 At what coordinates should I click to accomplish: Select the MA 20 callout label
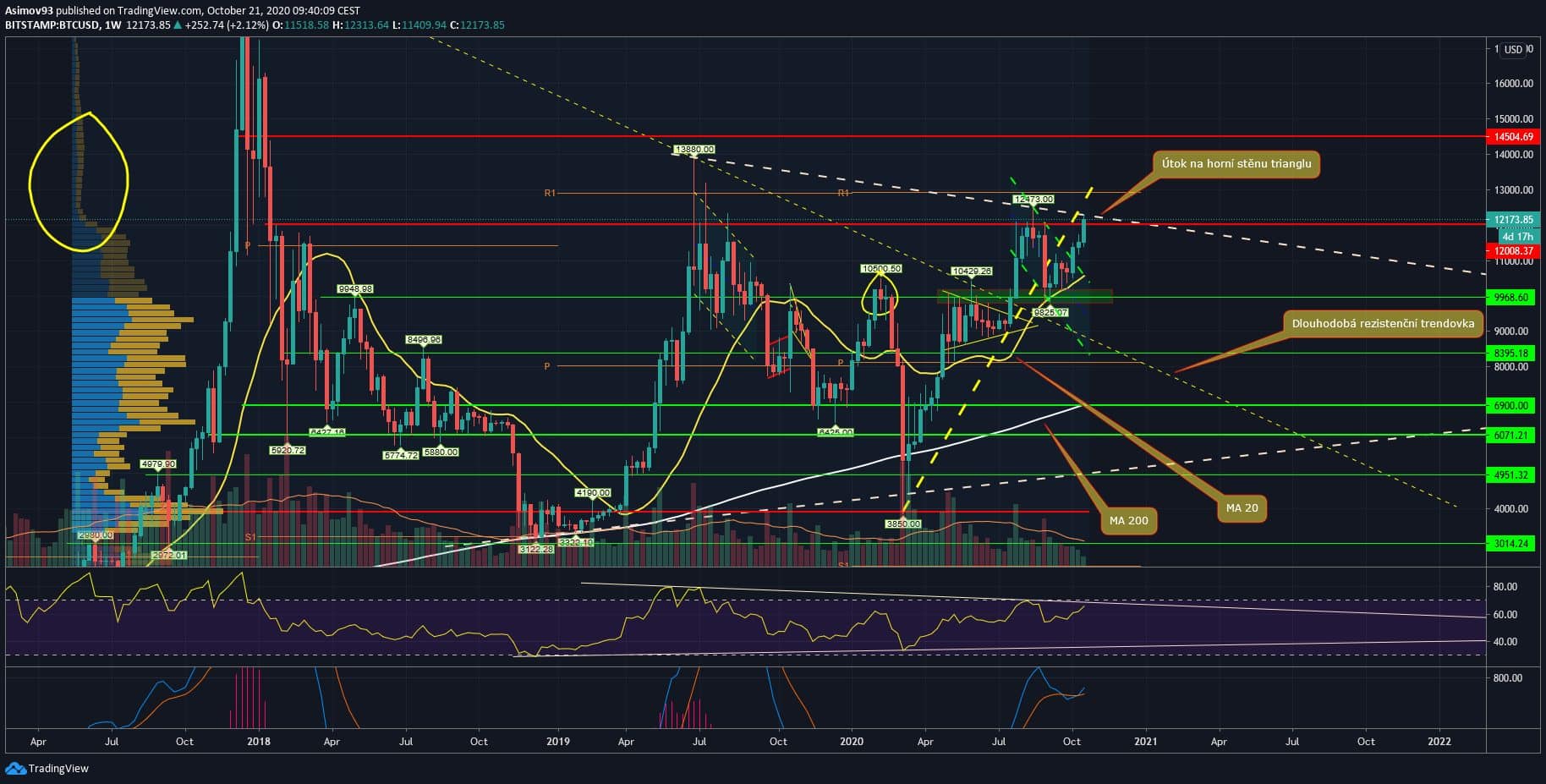1242,507
